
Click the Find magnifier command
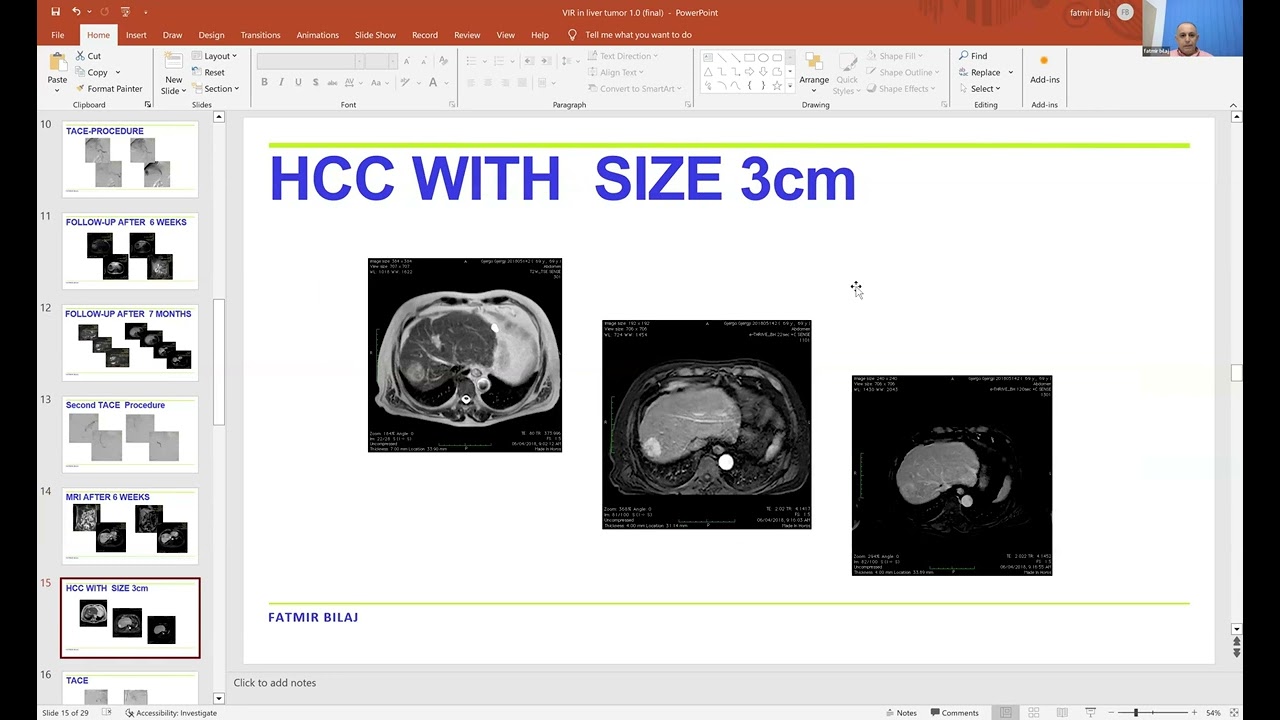click(x=973, y=56)
